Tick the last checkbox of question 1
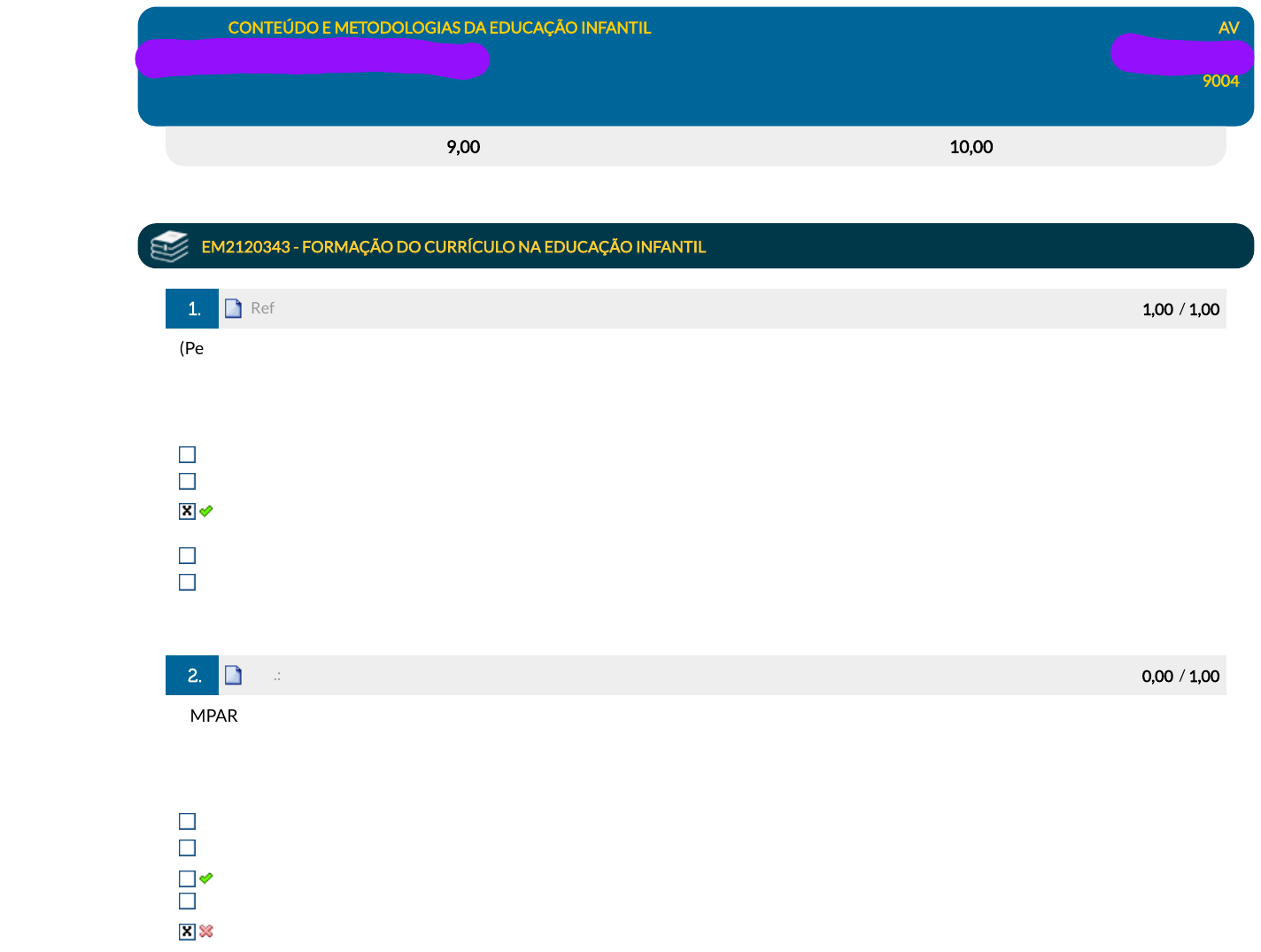Screen dimensions: 1261x952 187,583
